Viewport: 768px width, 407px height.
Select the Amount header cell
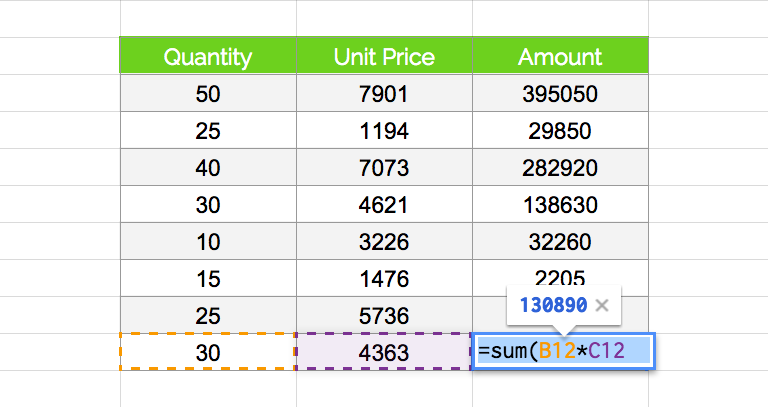[560, 56]
